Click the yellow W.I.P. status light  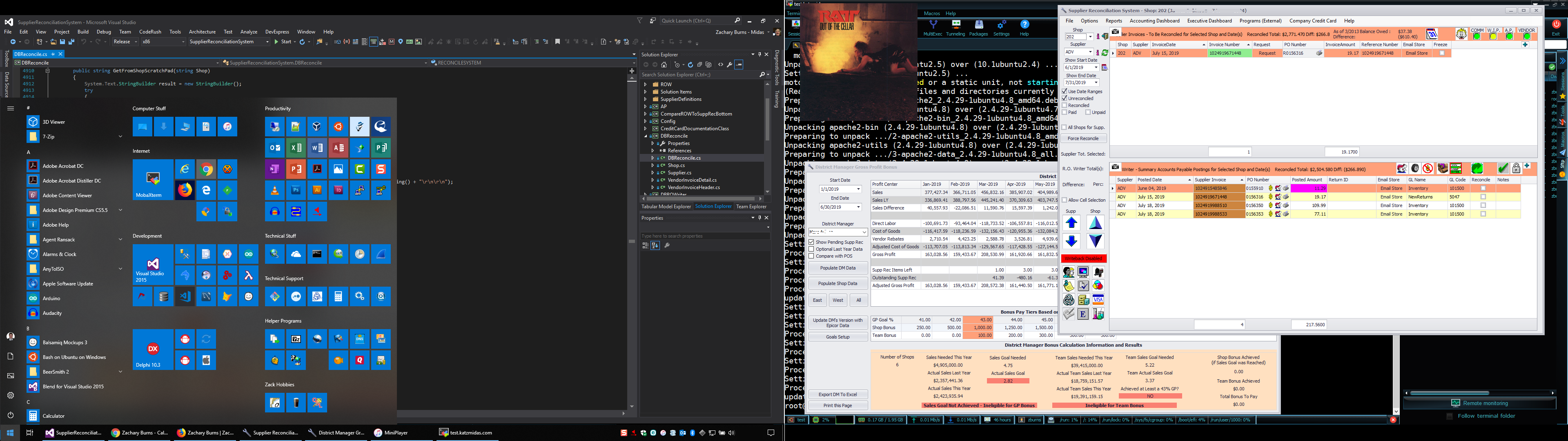point(1492,37)
